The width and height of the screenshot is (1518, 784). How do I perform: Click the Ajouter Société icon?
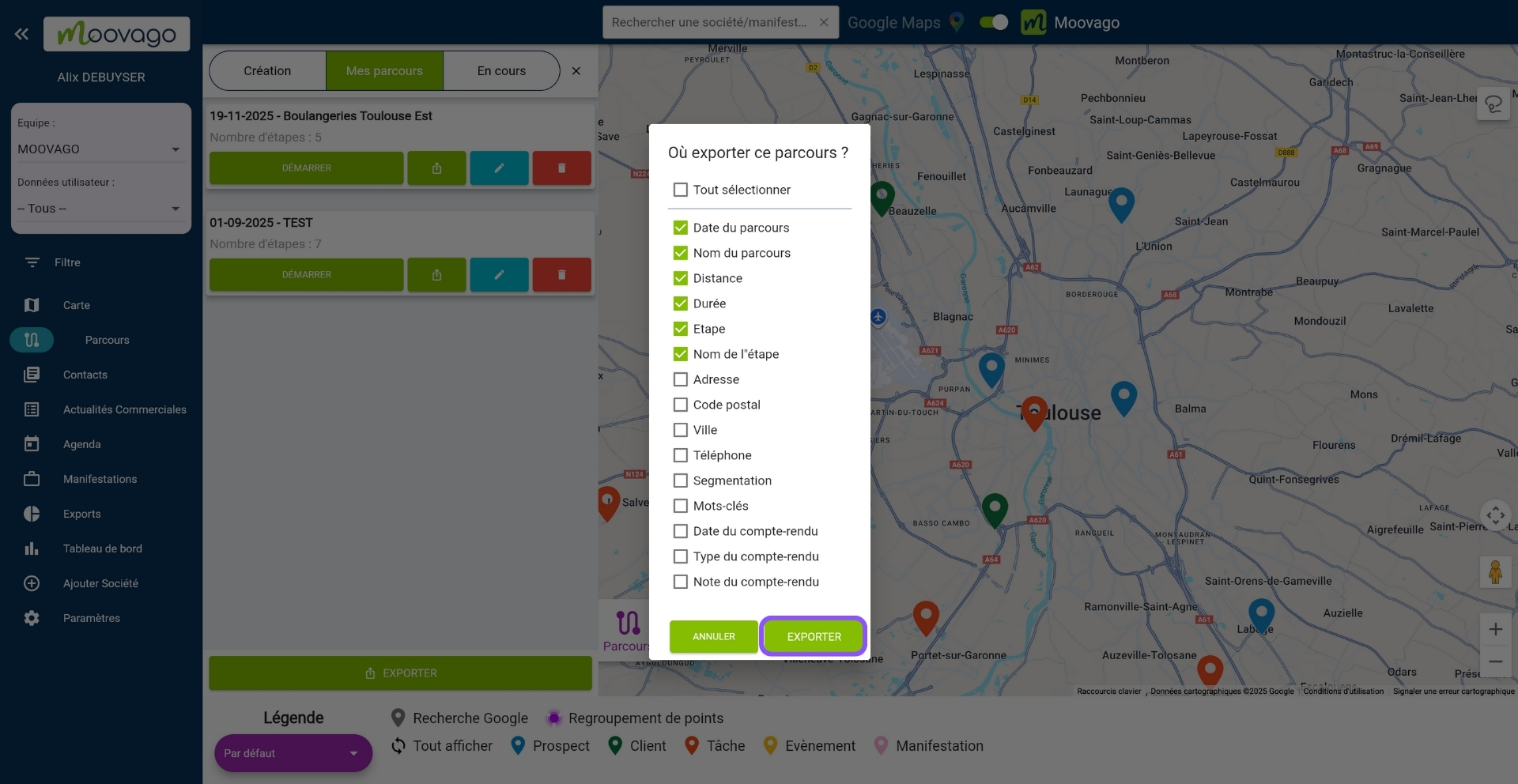coord(32,583)
